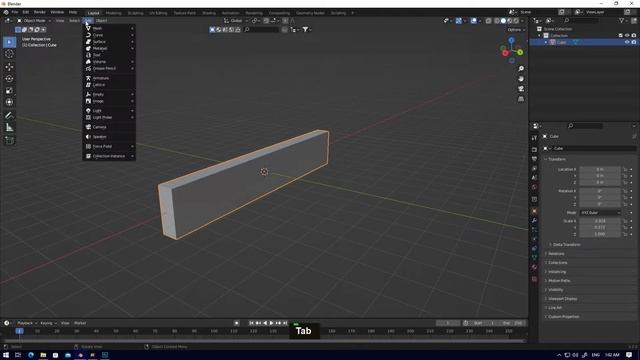Collapse the Transform panel

point(557,159)
